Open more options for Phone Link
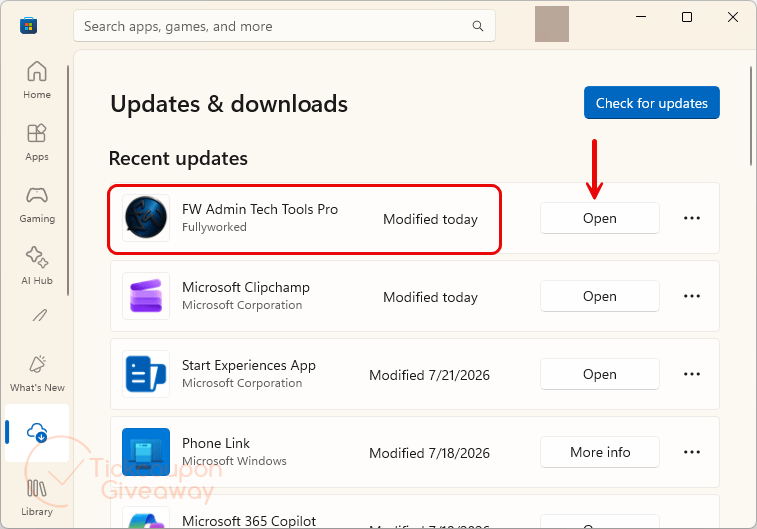Viewport: 757px width, 529px height. click(691, 452)
